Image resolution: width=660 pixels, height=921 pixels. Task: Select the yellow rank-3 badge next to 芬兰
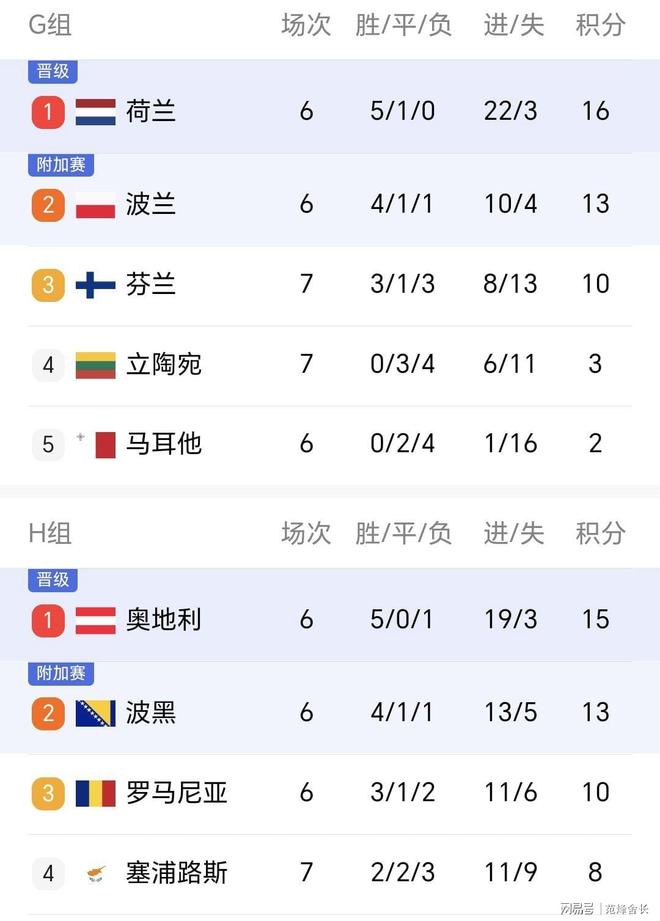(x=48, y=285)
